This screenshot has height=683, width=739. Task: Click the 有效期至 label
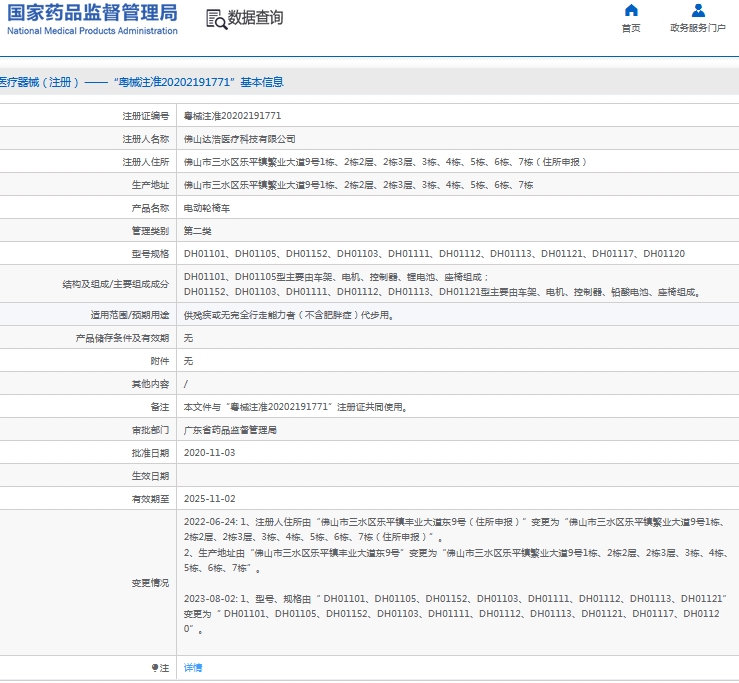click(150, 499)
